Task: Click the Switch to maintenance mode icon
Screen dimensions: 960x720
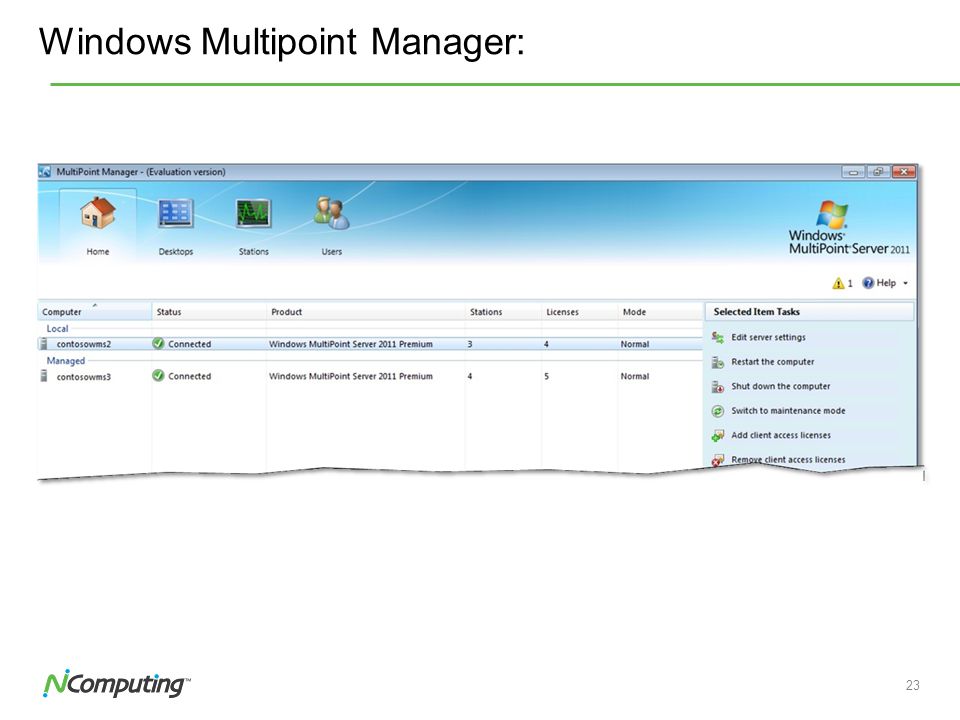Action: (718, 411)
